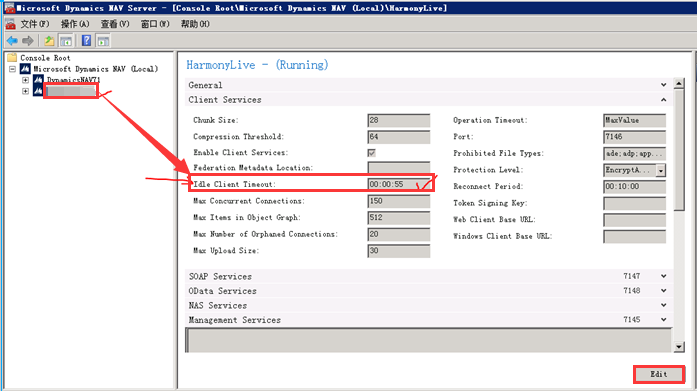Screen dimensions: 697x391
Task: Click the DynamicsNAV71 instance icon
Action: coord(38,80)
